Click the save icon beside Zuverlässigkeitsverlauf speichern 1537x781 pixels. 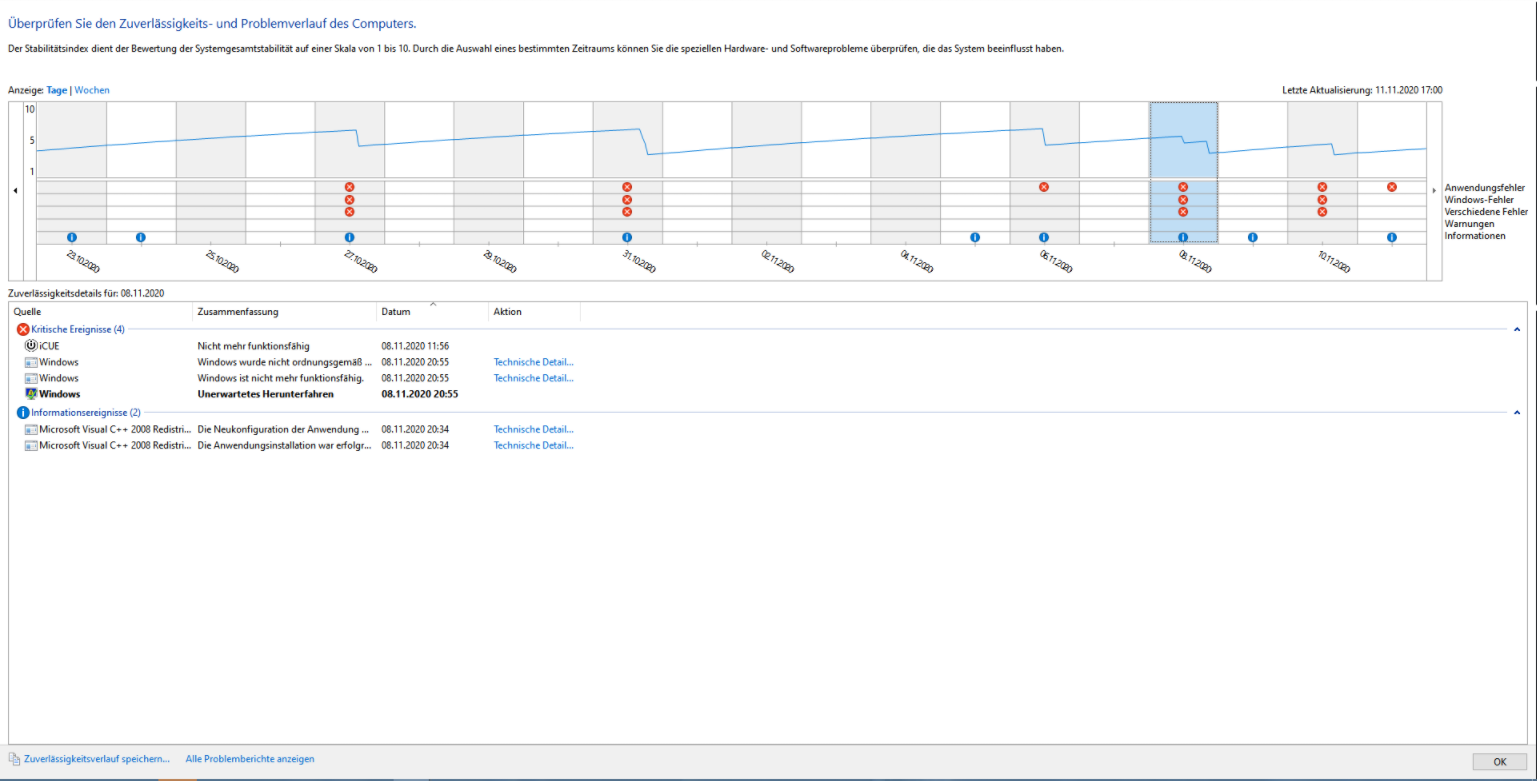click(x=14, y=760)
